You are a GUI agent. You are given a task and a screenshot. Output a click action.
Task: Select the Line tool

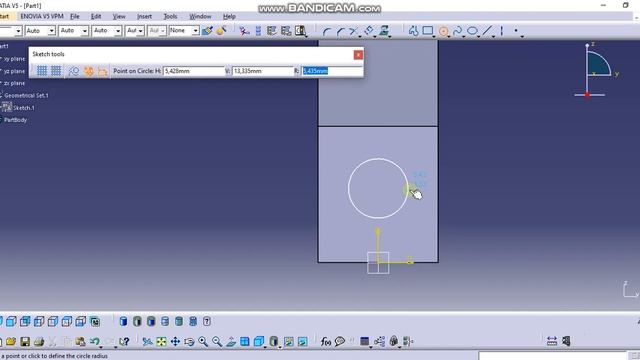pos(487,31)
